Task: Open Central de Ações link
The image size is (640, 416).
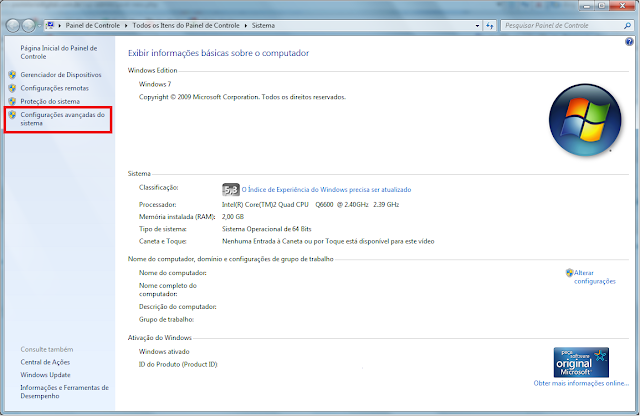Action: pos(45,362)
